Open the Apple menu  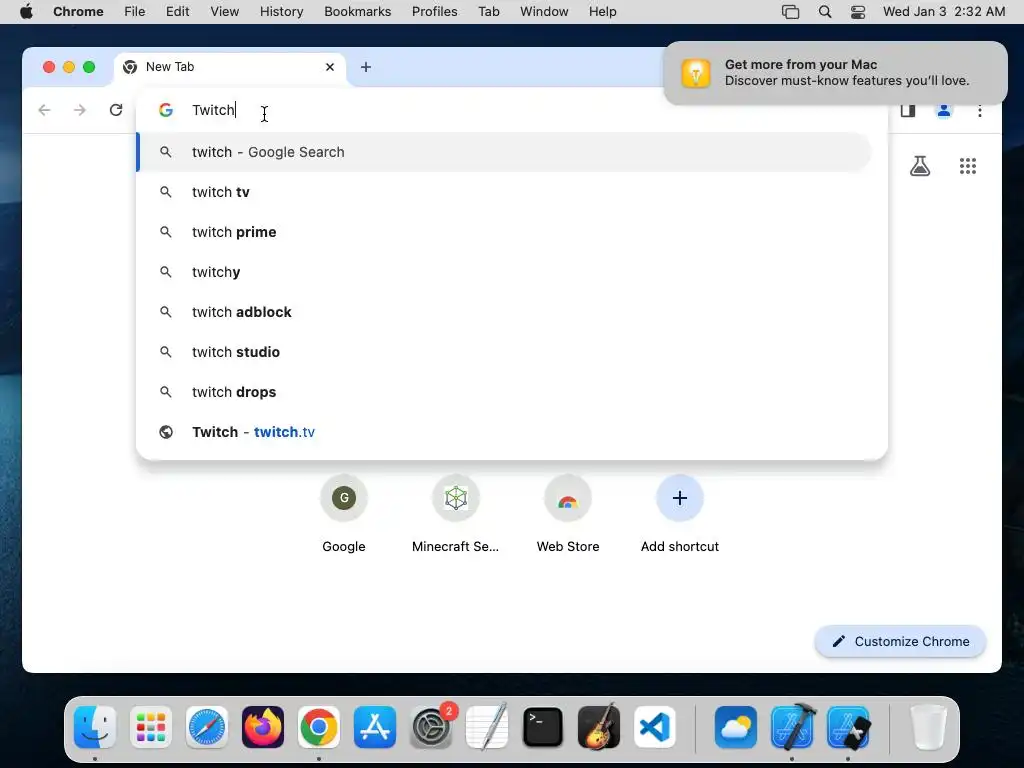point(26,12)
